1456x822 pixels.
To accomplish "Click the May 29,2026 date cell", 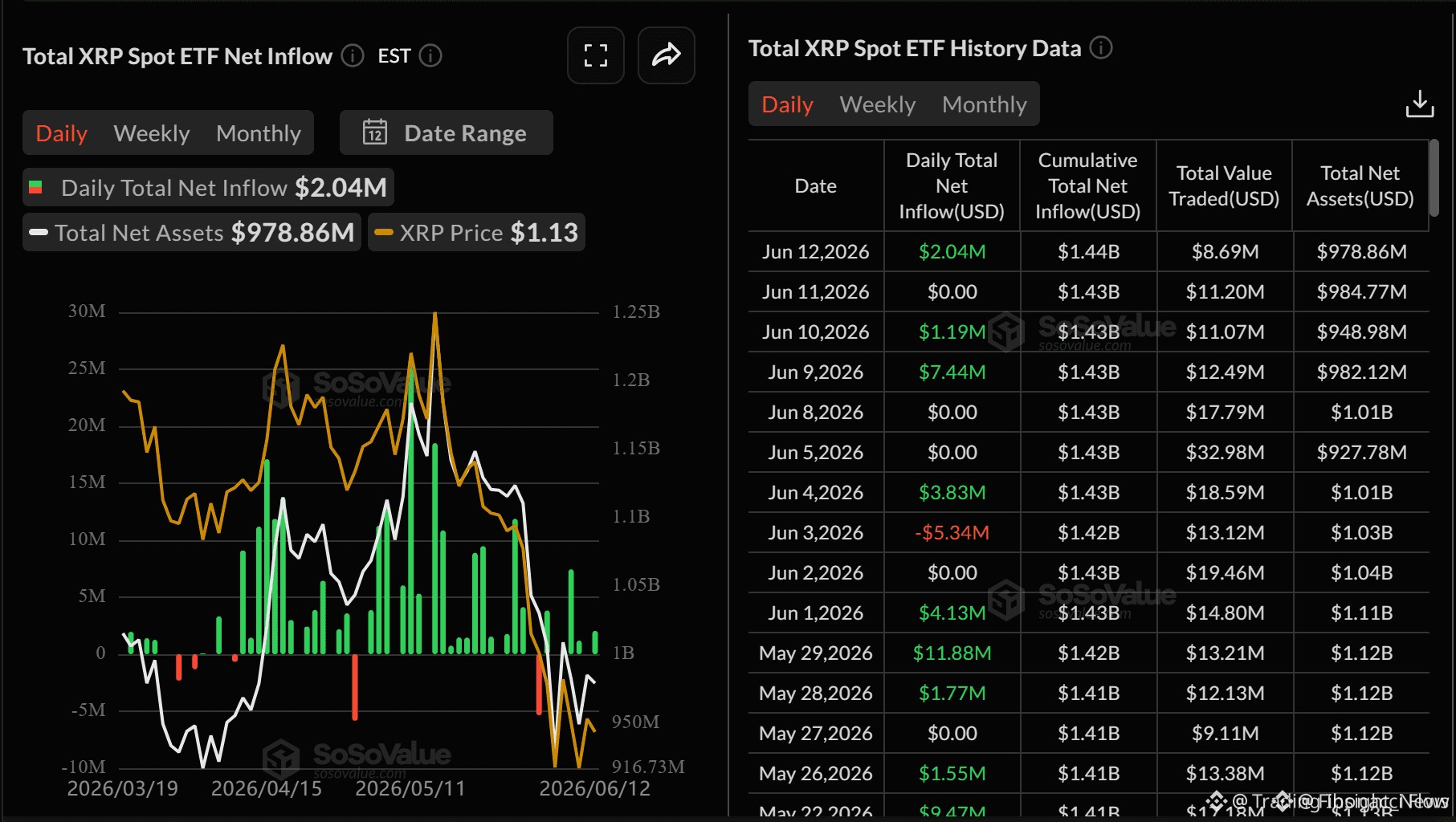I will point(816,653).
